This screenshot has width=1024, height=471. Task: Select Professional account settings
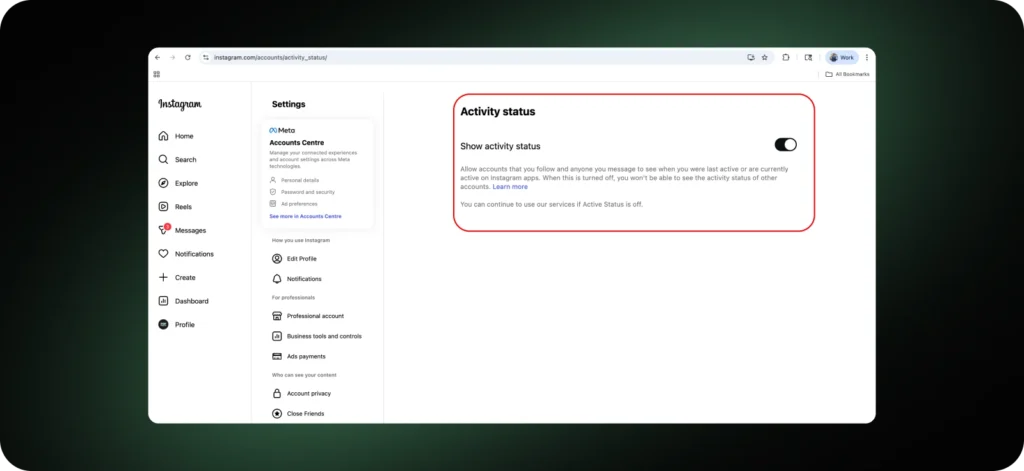pos(314,316)
